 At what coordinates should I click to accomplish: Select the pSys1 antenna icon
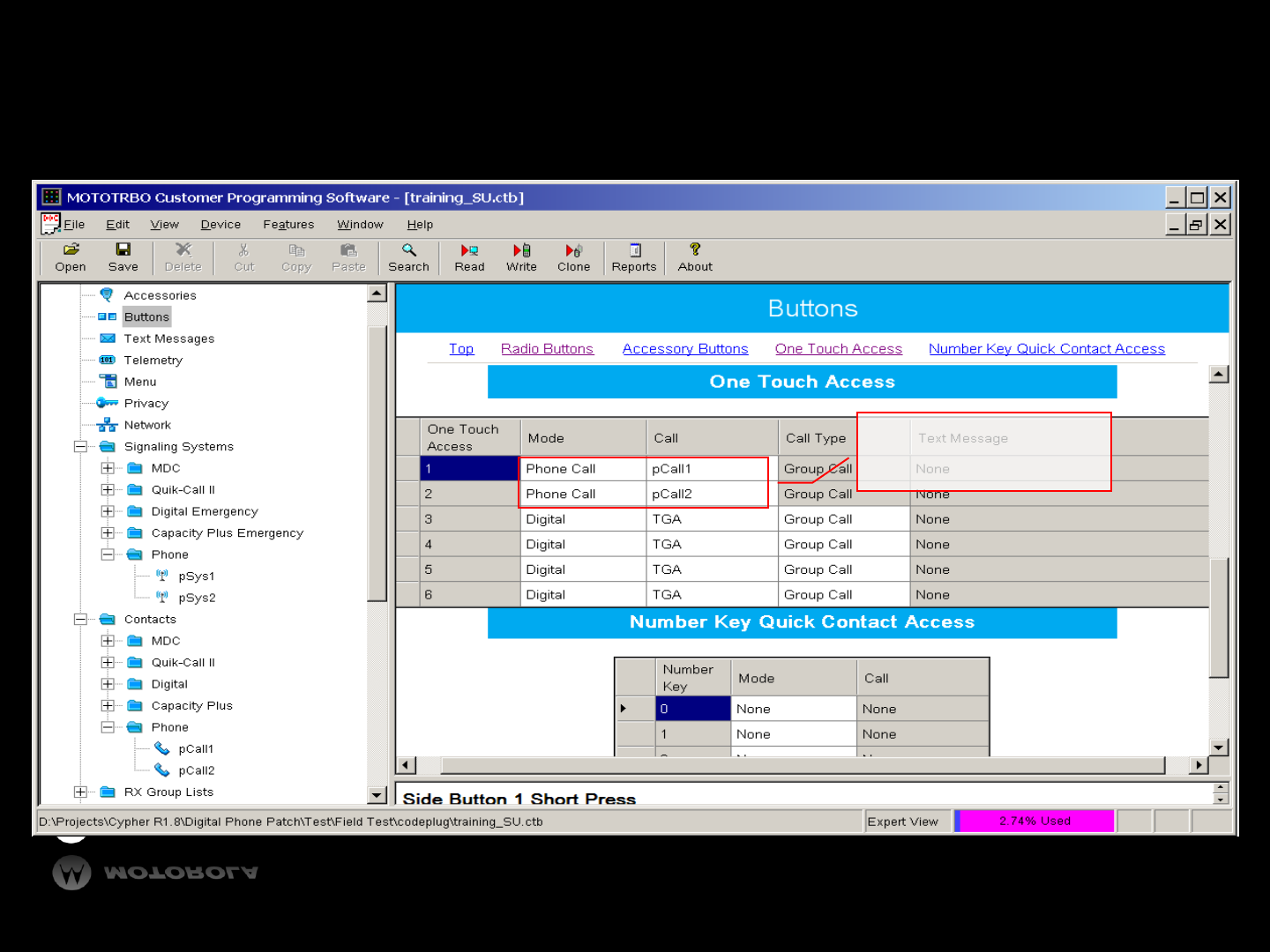162,576
